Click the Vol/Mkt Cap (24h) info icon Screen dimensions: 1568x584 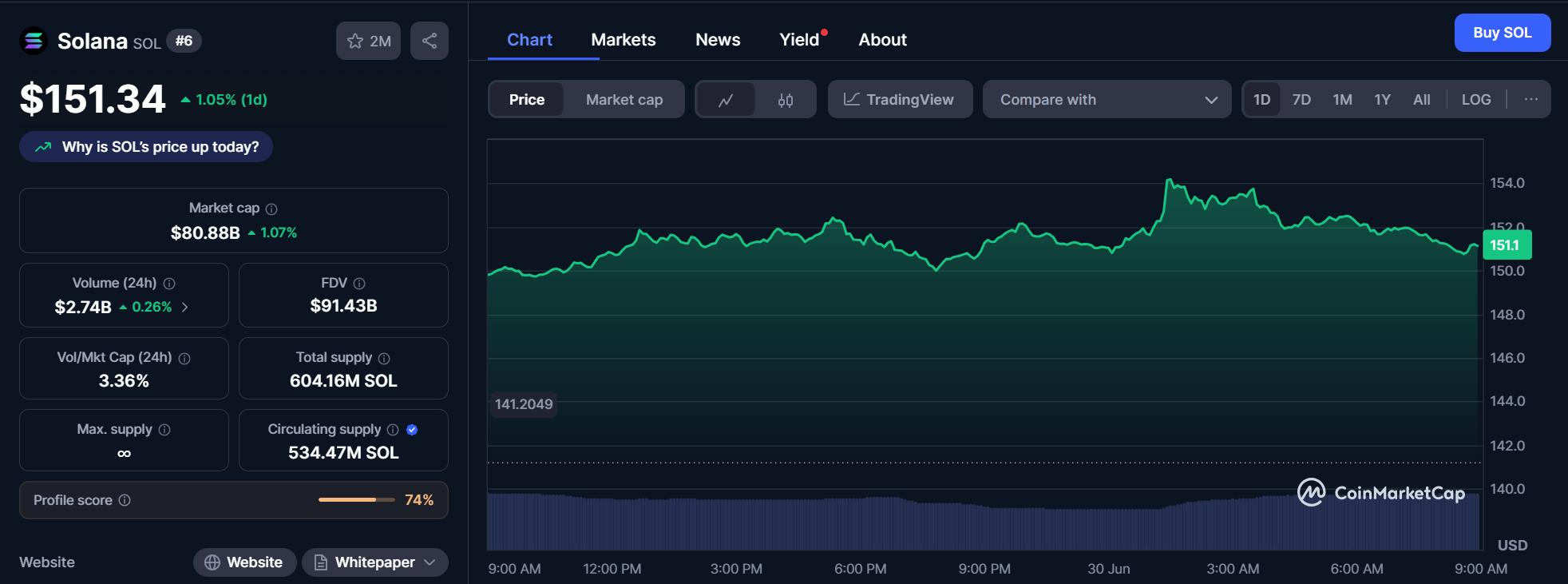pos(184,359)
